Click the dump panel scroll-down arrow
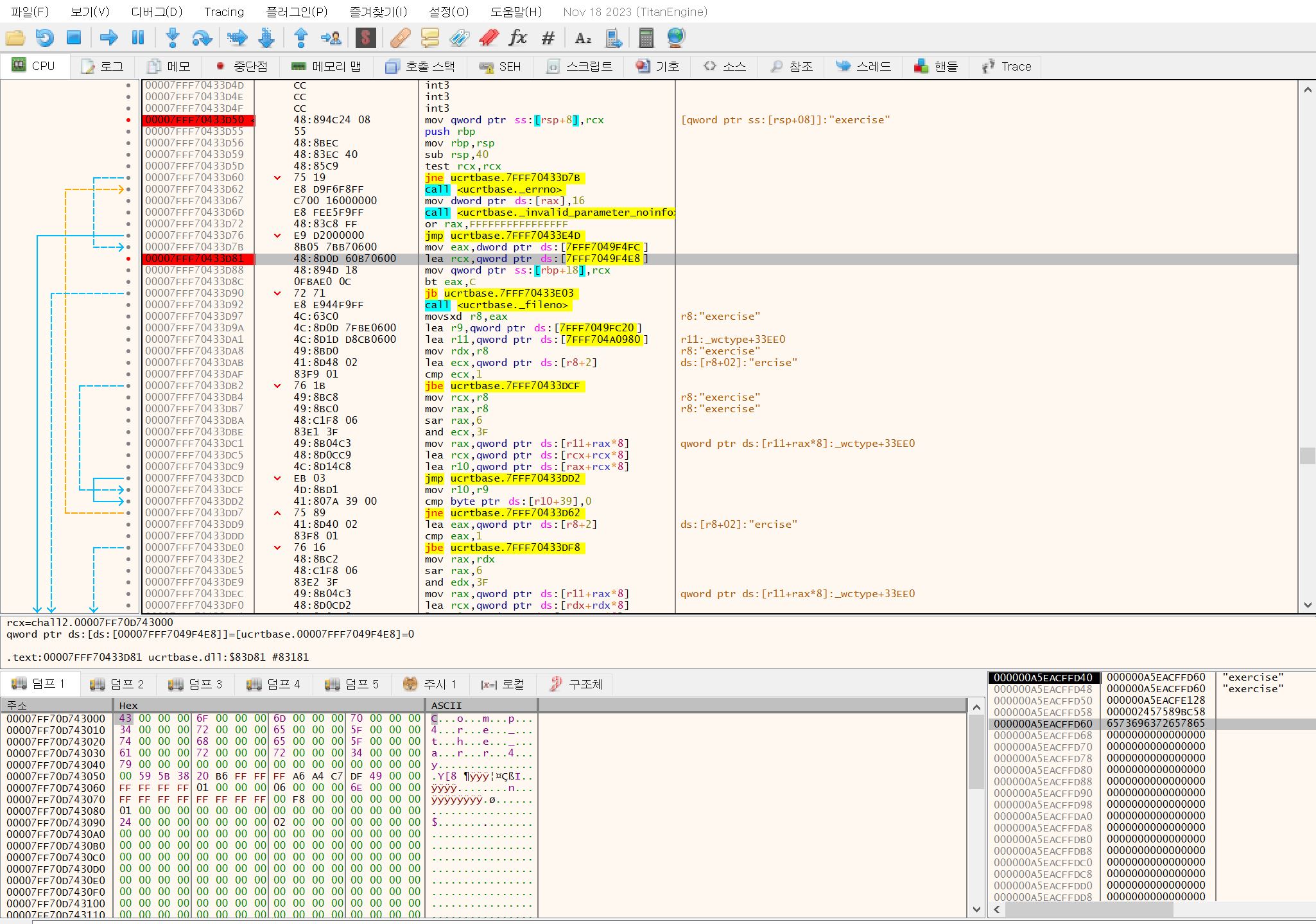The height and width of the screenshot is (924, 1316). point(976,909)
